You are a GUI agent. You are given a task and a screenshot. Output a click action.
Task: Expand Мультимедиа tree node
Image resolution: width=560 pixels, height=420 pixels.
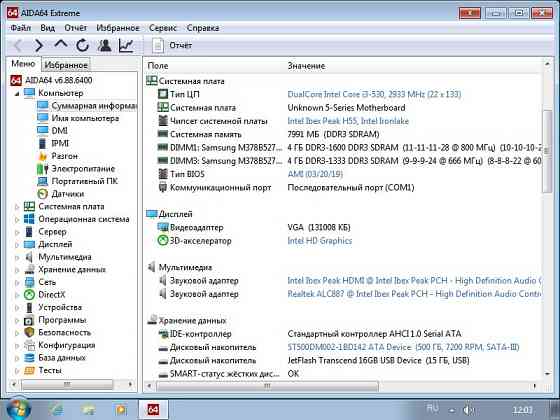tap(17, 257)
